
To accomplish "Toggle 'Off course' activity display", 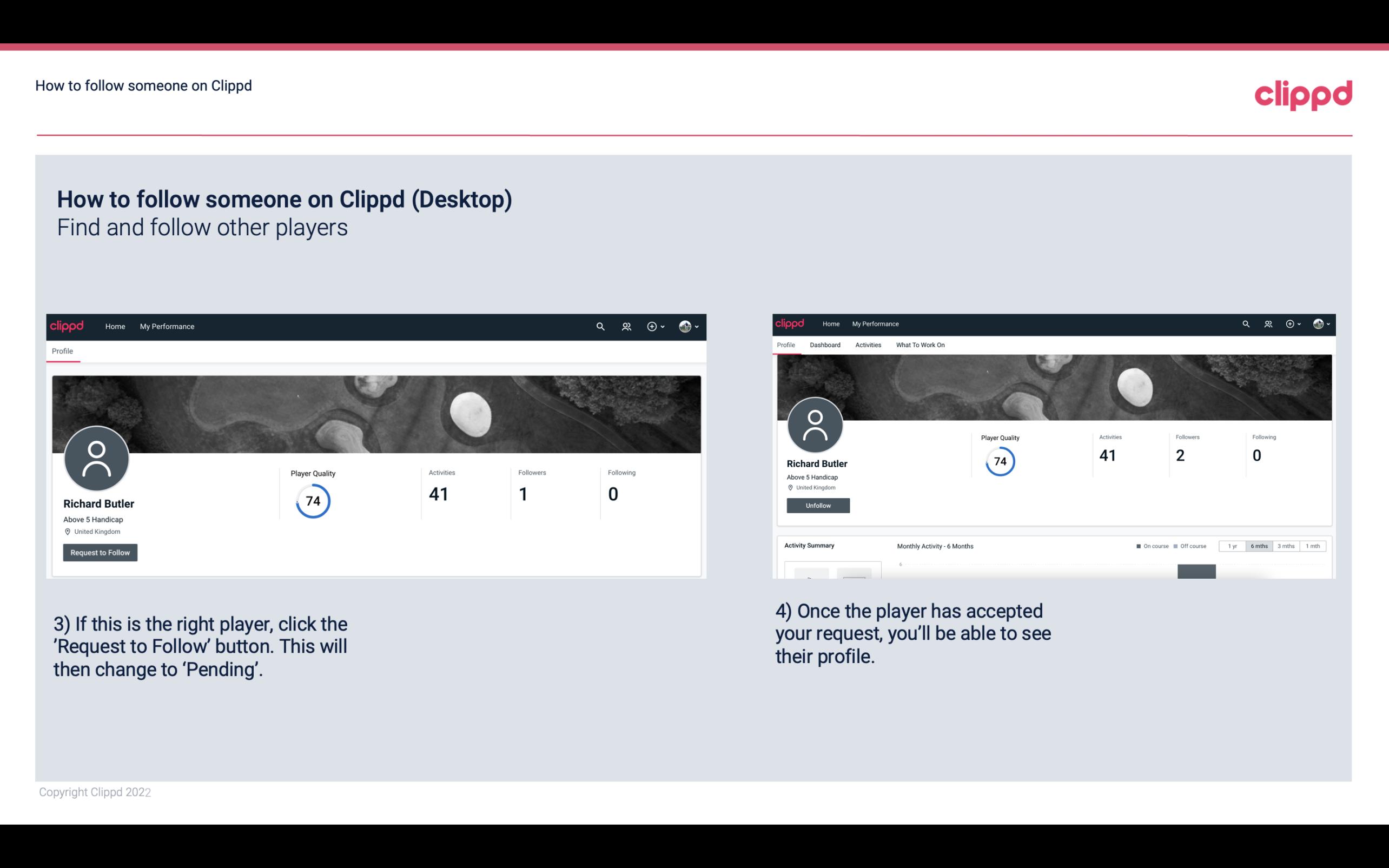I will (1193, 546).
